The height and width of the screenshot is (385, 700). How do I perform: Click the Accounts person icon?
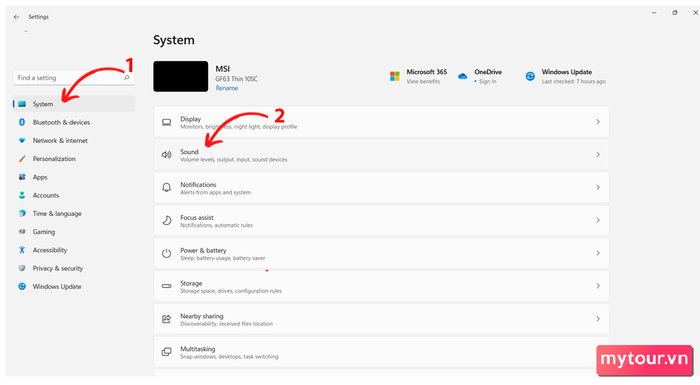coord(22,195)
